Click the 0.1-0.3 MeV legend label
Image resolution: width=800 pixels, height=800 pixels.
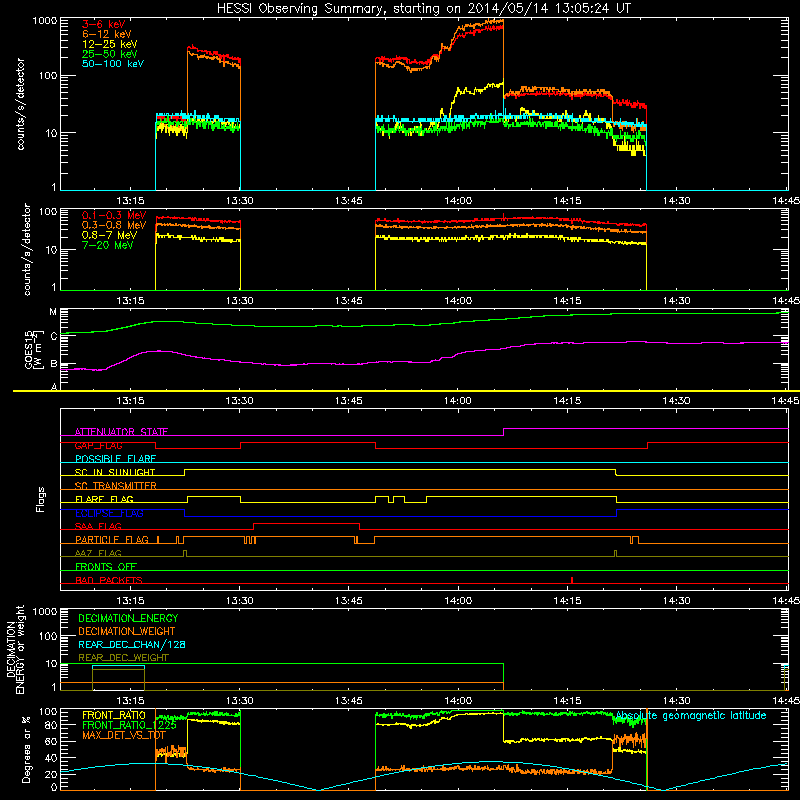coord(114,215)
